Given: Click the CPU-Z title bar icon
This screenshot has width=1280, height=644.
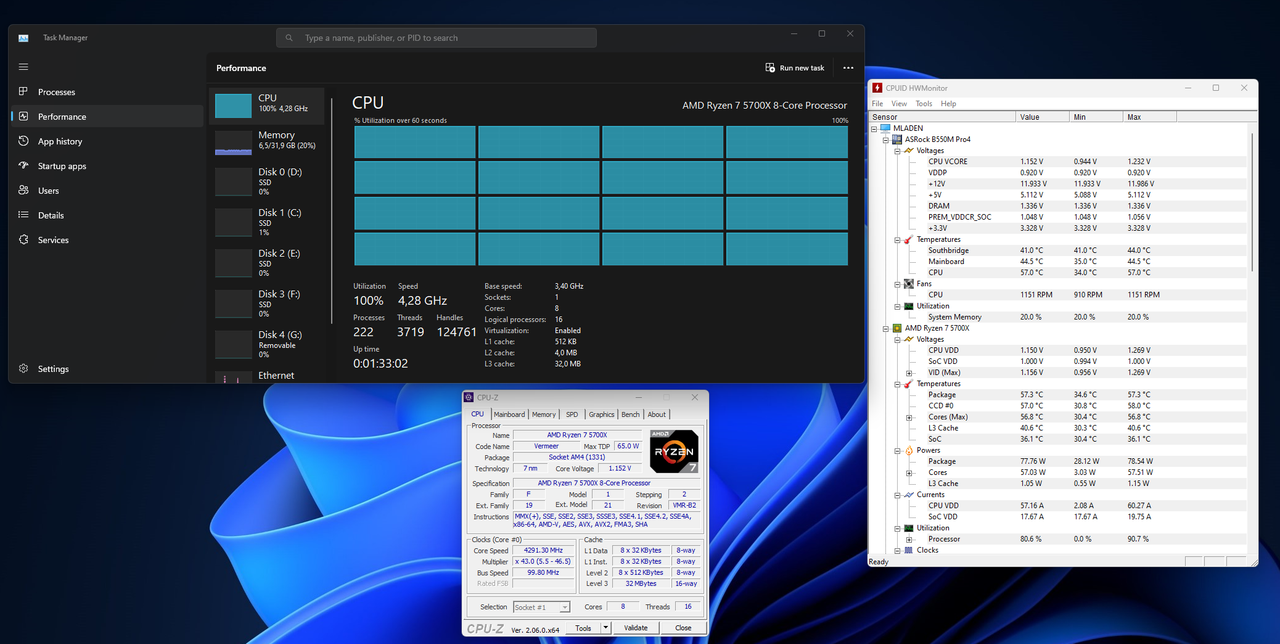Looking at the screenshot, I should tap(469, 398).
